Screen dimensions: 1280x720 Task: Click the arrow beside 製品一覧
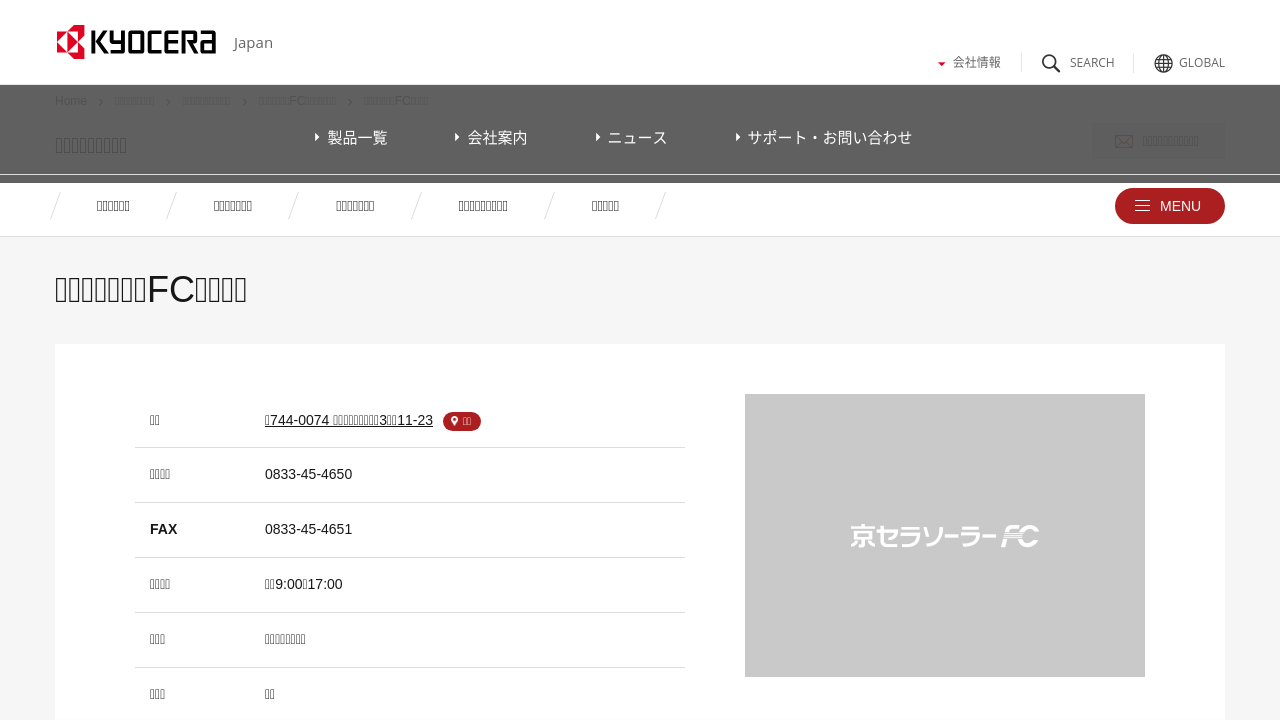[x=317, y=137]
